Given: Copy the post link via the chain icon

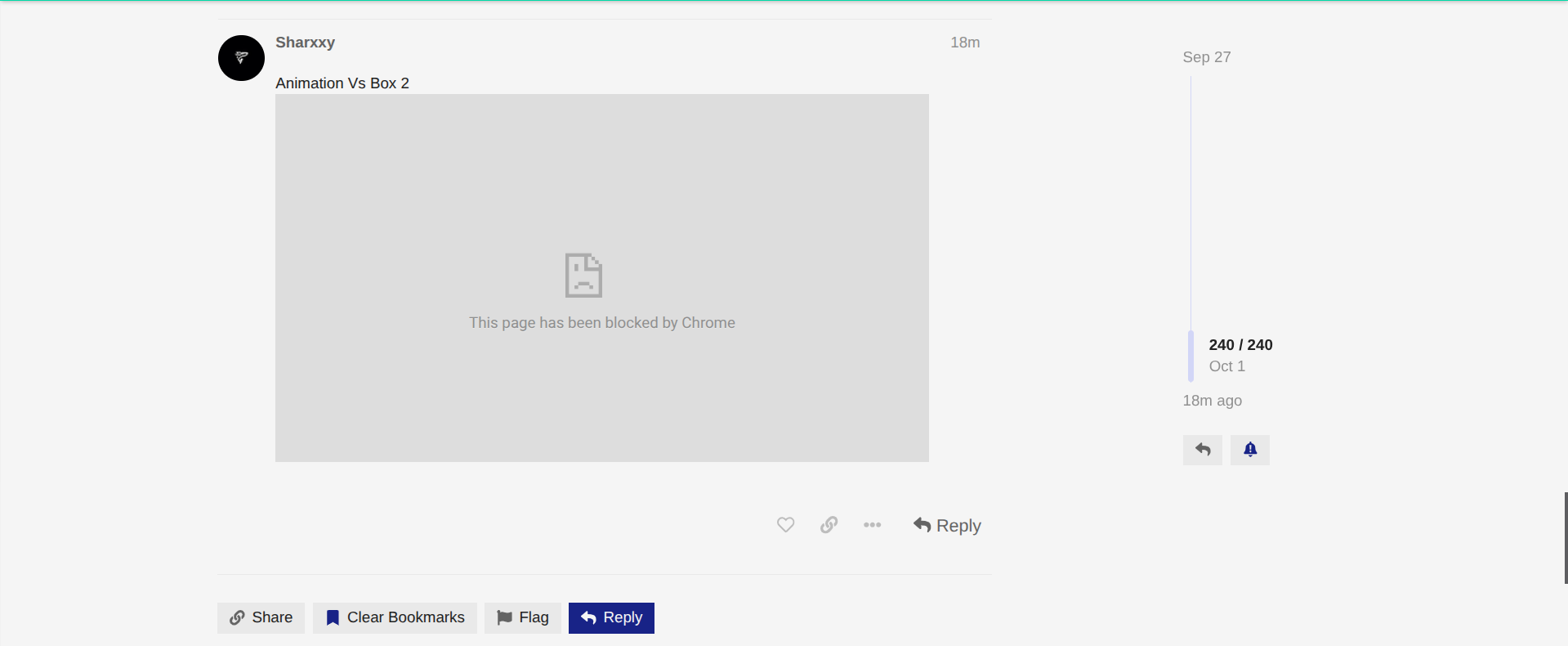Looking at the screenshot, I should (x=829, y=525).
